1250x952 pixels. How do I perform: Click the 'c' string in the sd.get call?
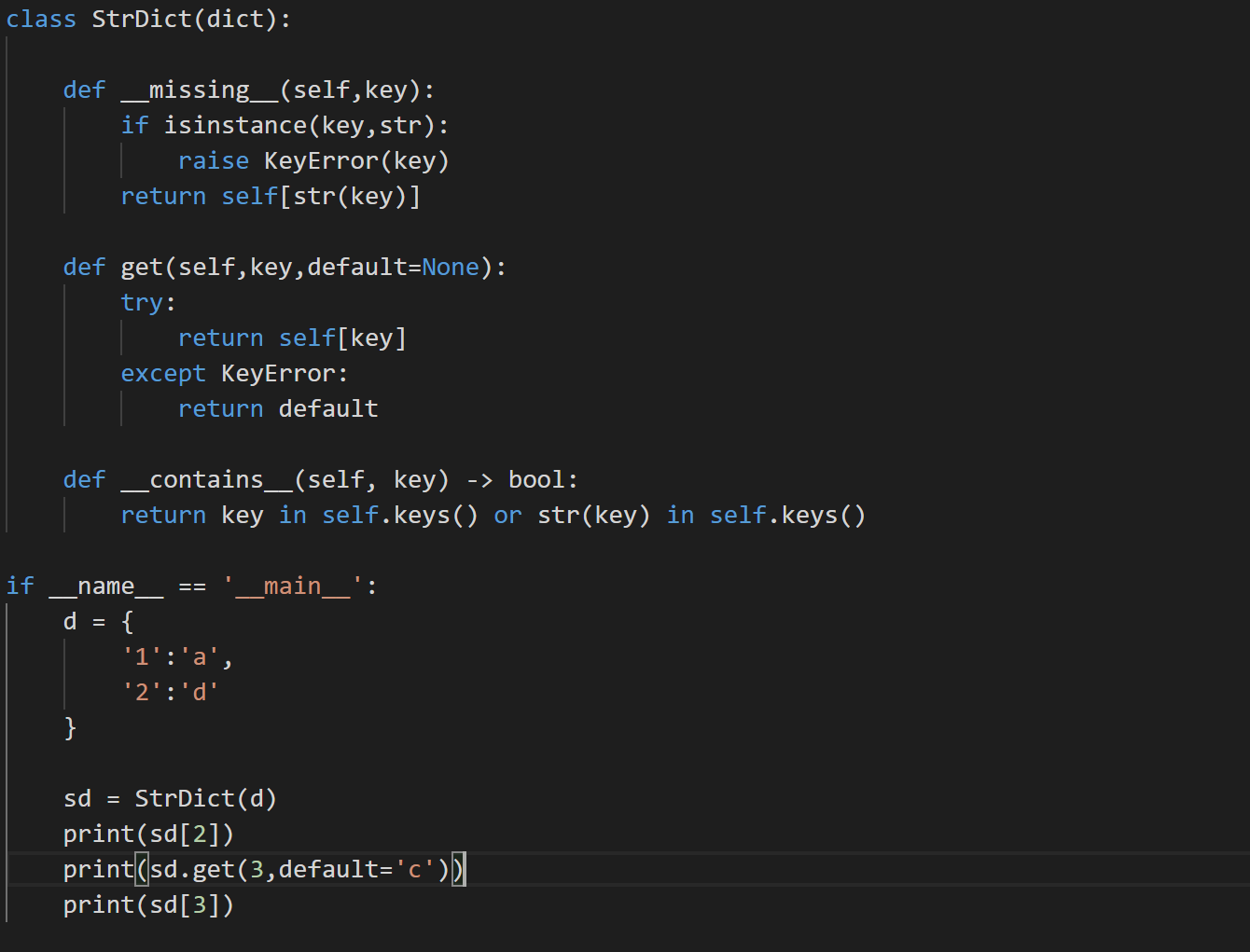click(414, 870)
